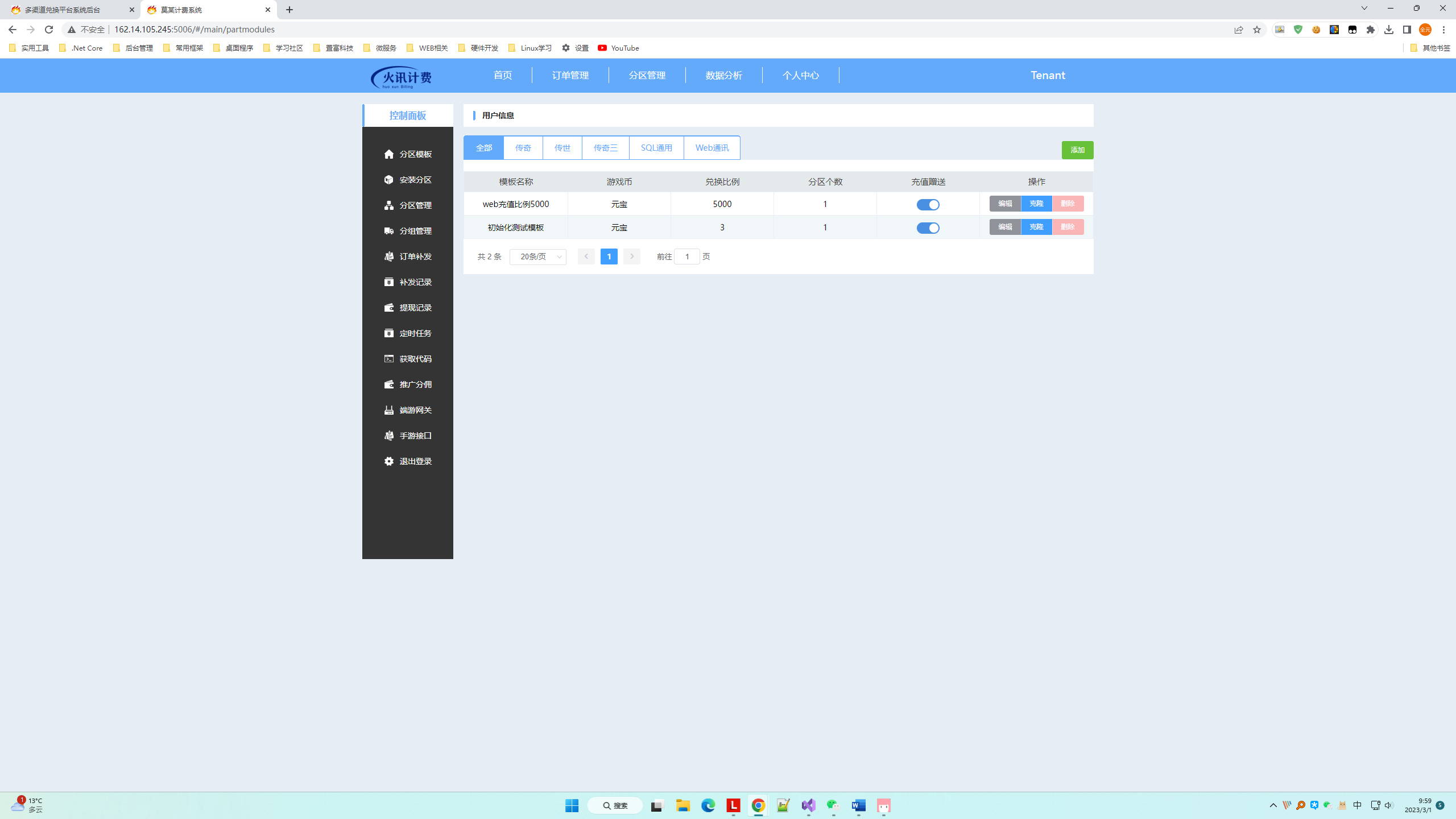Open 个人中心 in top navigation
Viewport: 1456px width, 819px height.
tap(801, 75)
